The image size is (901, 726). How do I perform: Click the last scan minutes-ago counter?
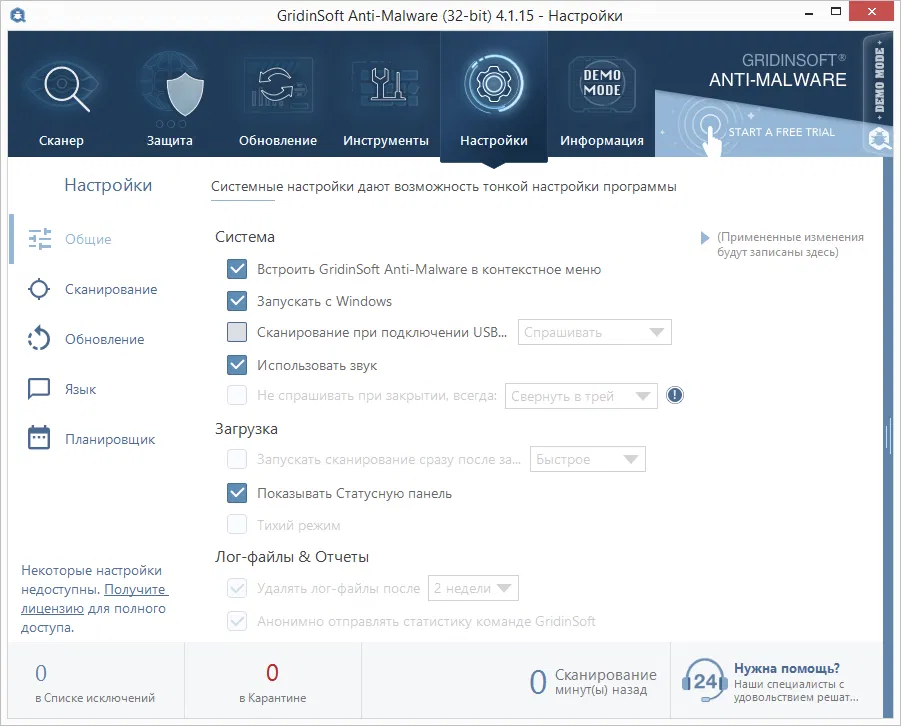click(593, 682)
